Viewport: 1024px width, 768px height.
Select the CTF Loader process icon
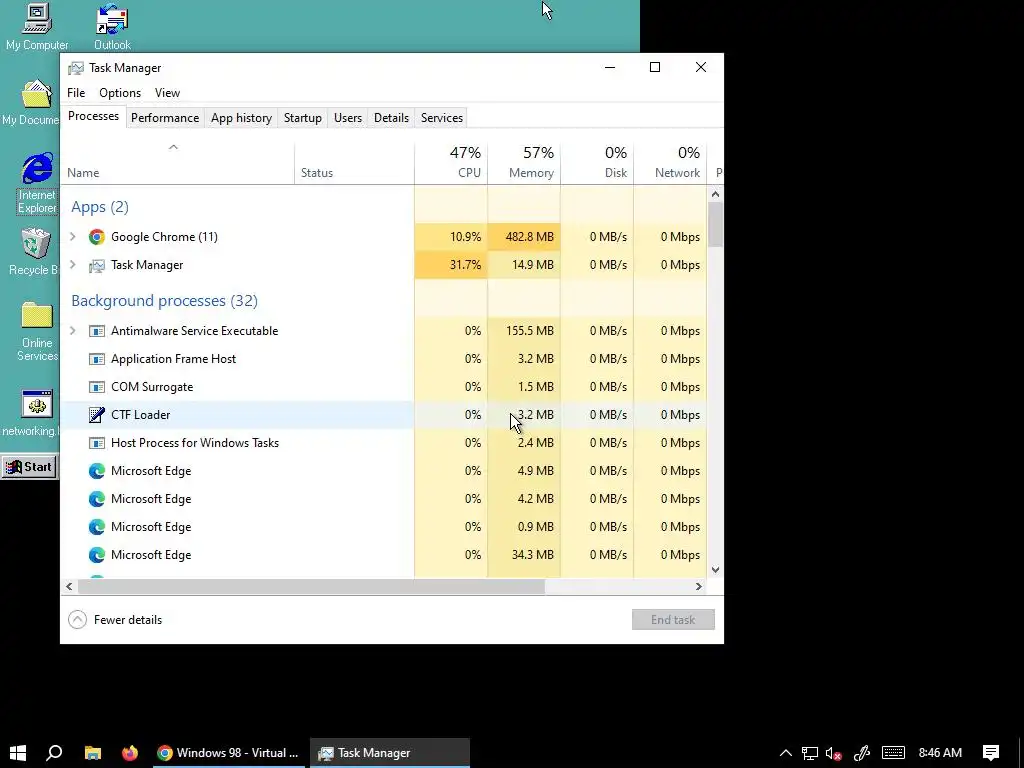[x=97, y=415]
